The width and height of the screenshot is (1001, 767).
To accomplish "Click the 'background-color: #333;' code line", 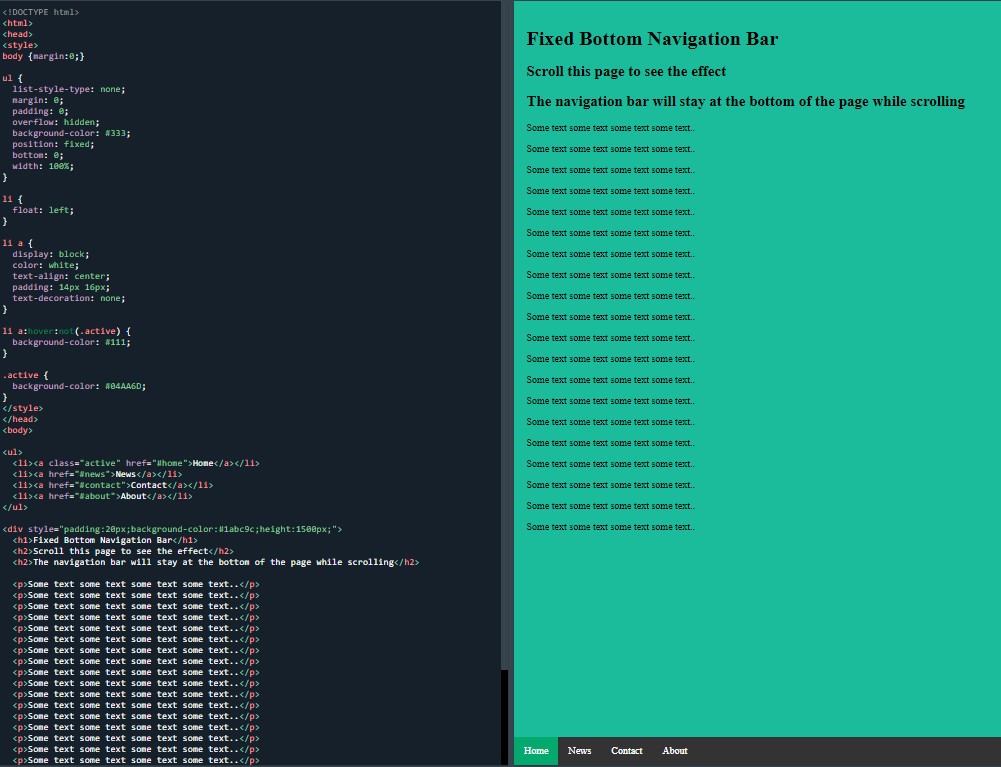I will point(71,133).
